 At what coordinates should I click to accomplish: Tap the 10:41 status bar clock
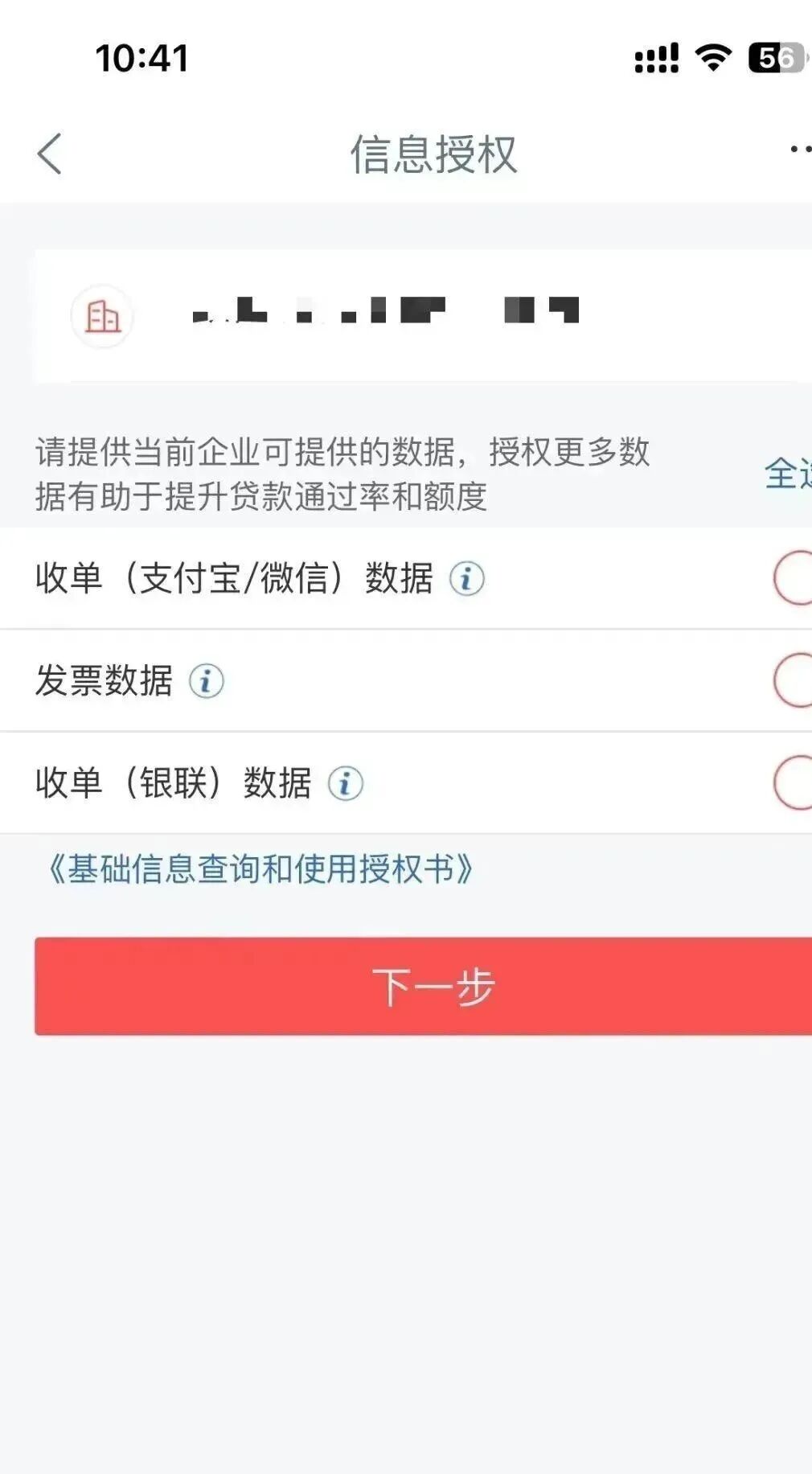pyautogui.click(x=141, y=58)
